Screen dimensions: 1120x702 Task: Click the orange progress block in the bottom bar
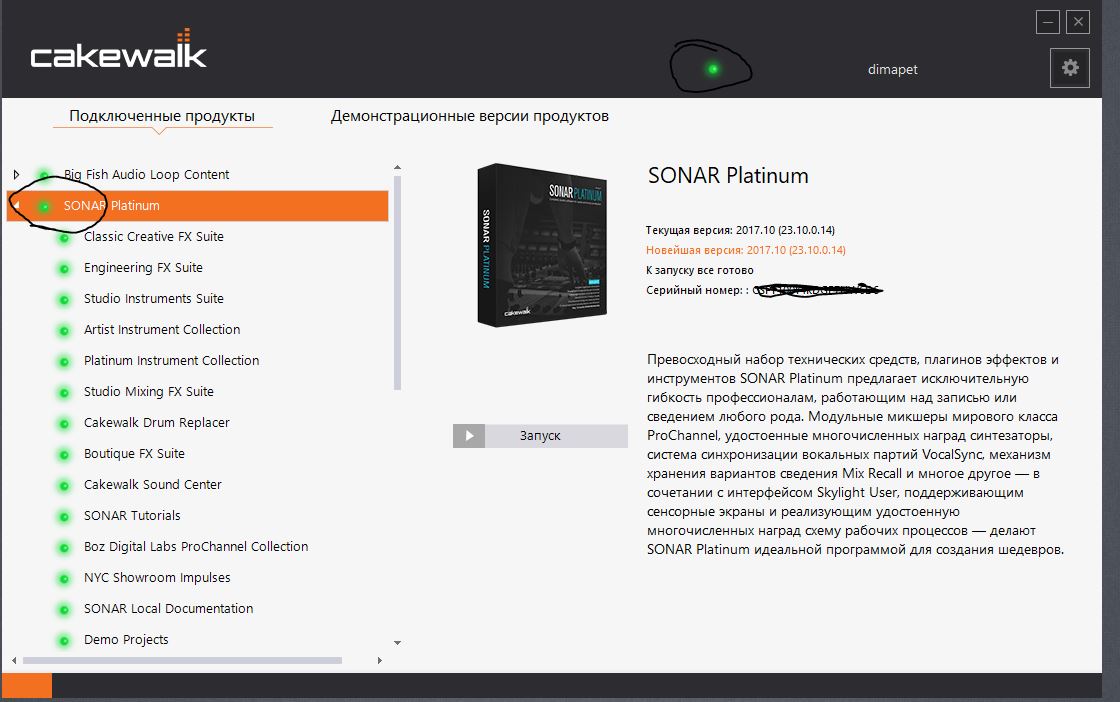click(26, 686)
